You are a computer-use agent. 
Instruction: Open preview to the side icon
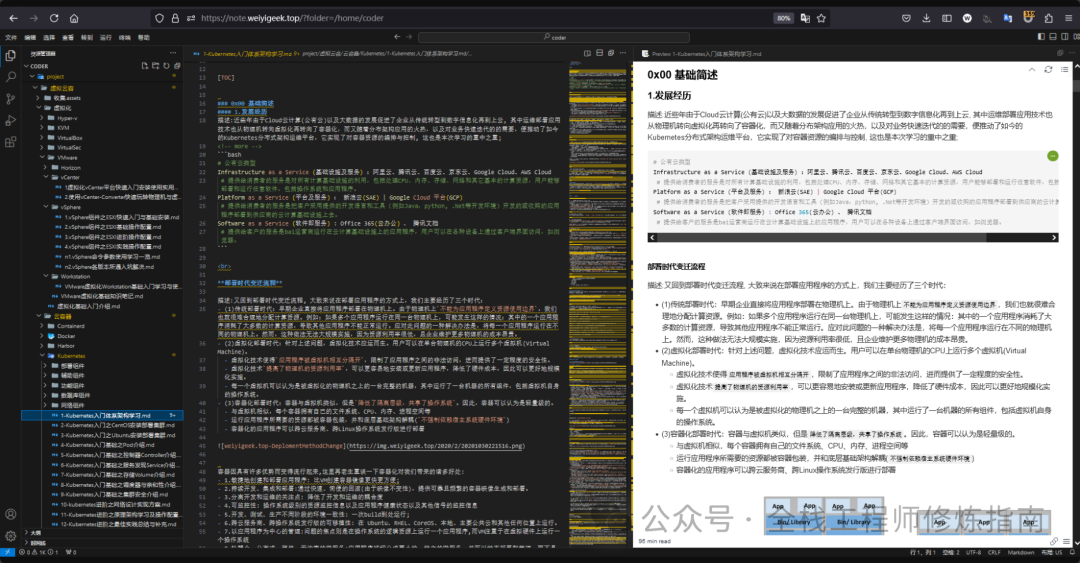588,53
